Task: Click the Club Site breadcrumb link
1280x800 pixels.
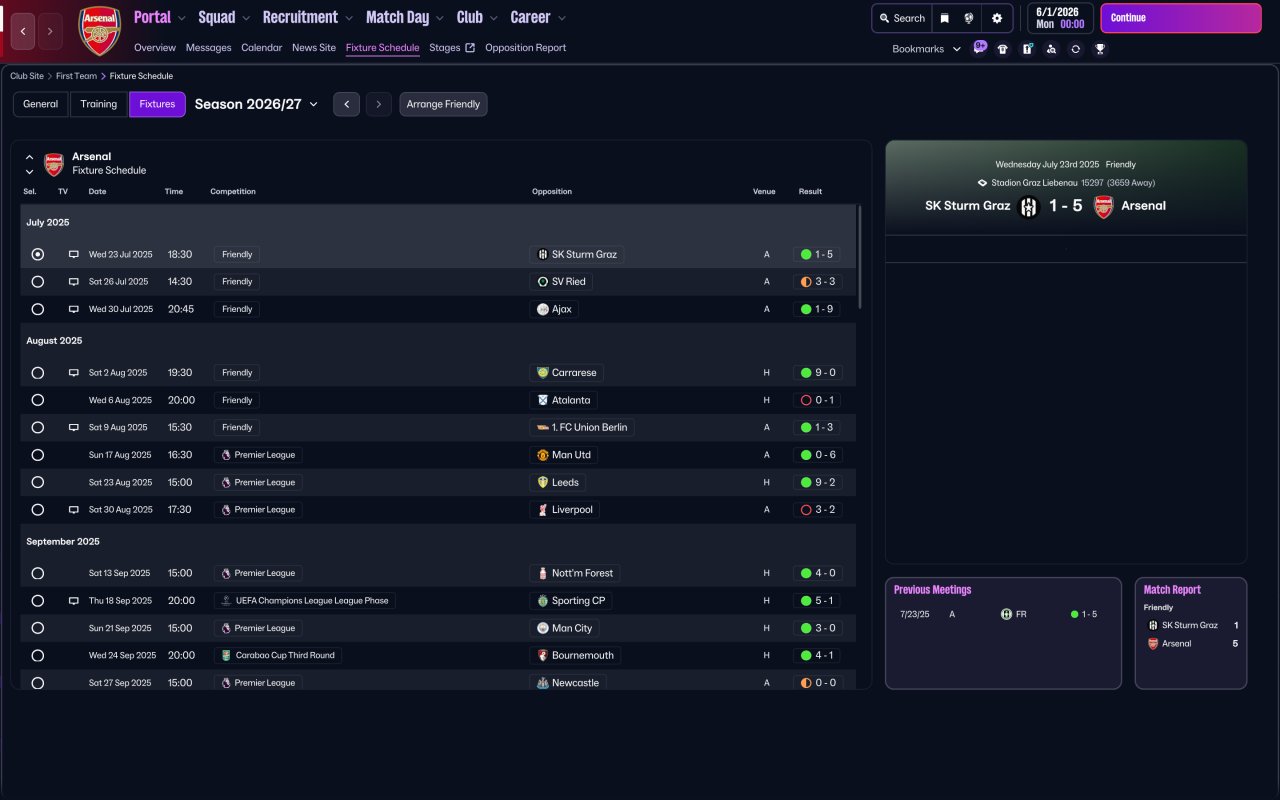Action: 27,76
